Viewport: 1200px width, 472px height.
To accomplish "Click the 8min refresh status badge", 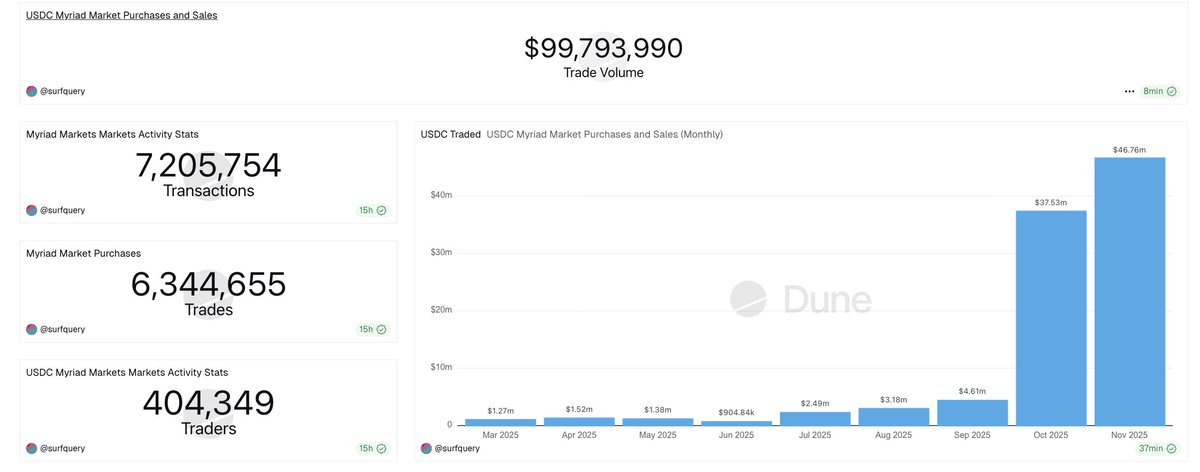I will point(1160,91).
